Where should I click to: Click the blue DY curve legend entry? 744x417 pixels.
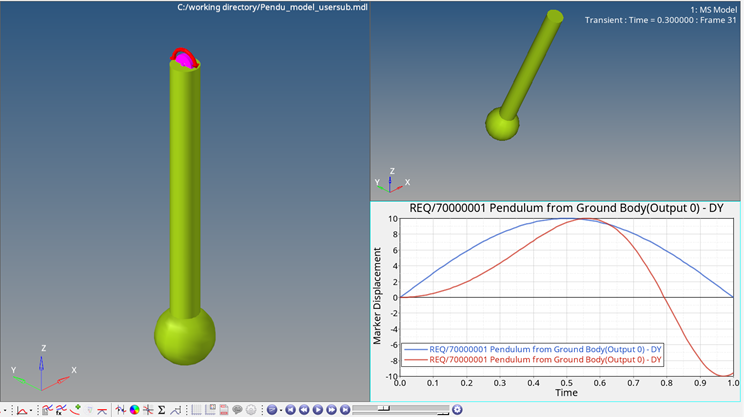point(532,349)
